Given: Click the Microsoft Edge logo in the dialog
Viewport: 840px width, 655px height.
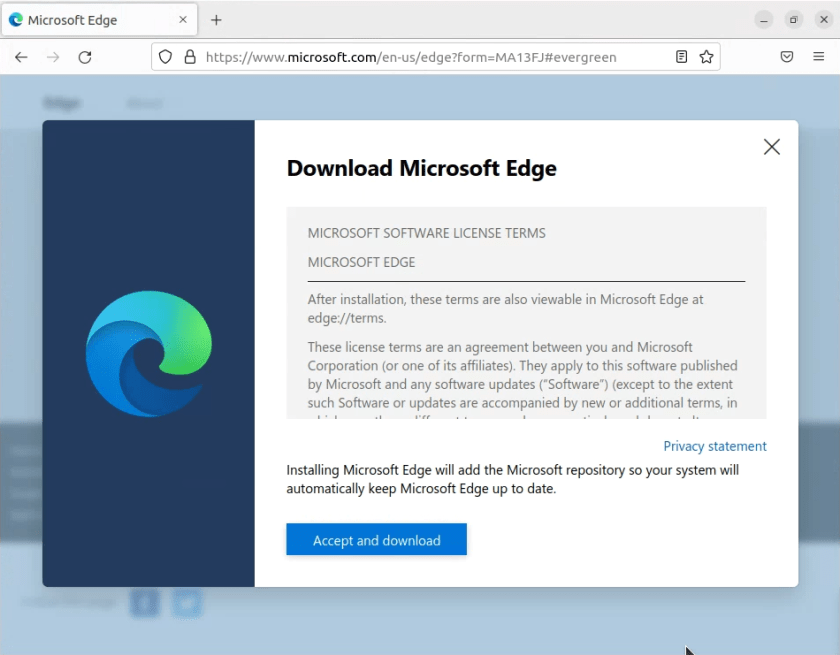Looking at the screenshot, I should pos(148,352).
